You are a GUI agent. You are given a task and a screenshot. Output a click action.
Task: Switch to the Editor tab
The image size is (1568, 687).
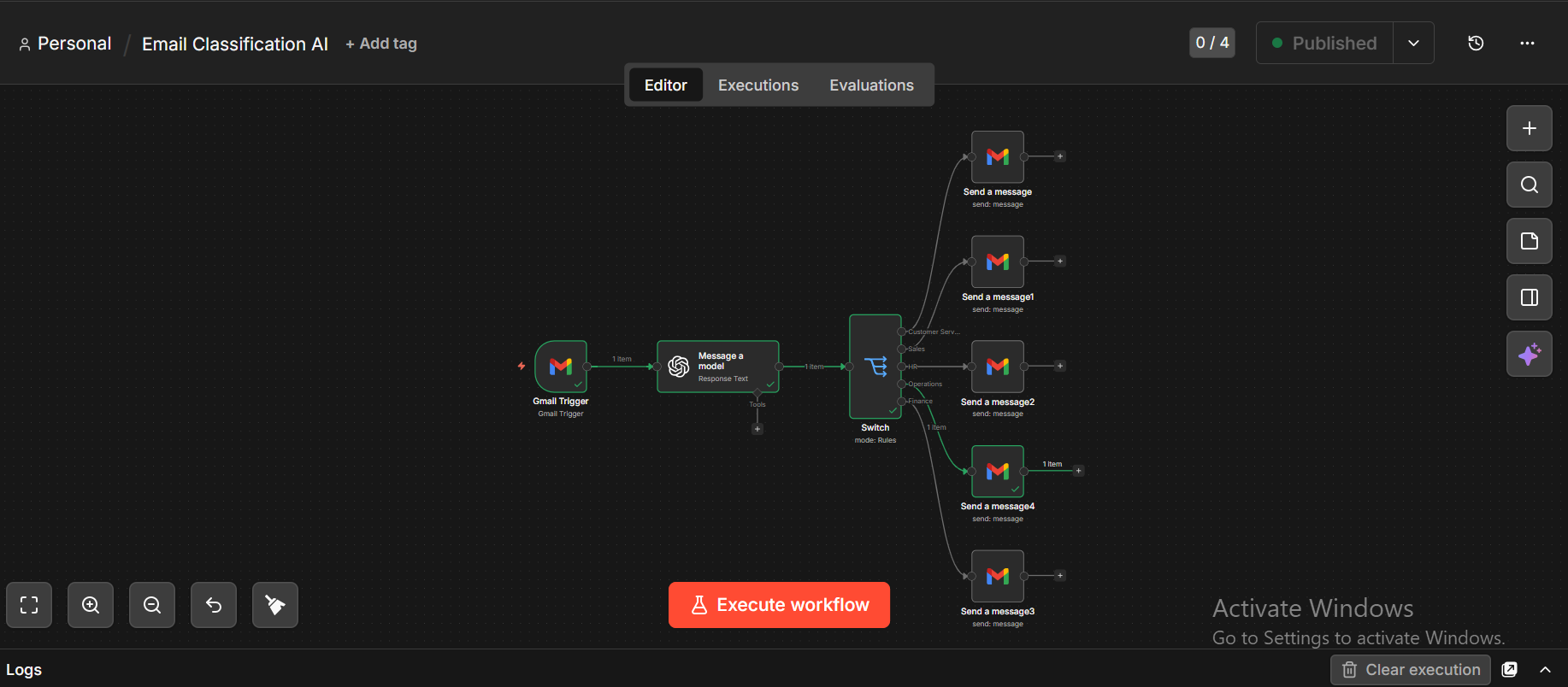point(666,85)
